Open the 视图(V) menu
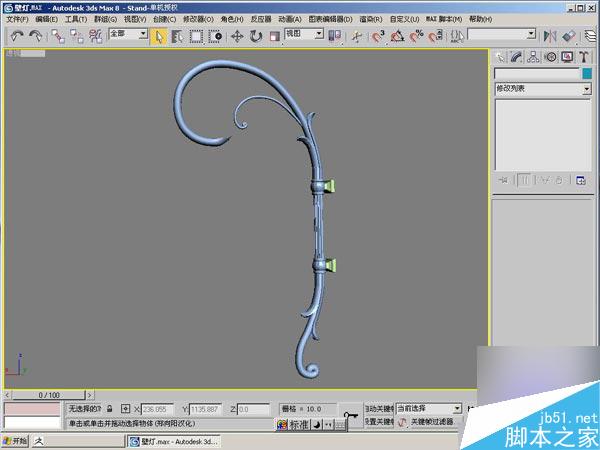600x450 pixels. [135, 19]
